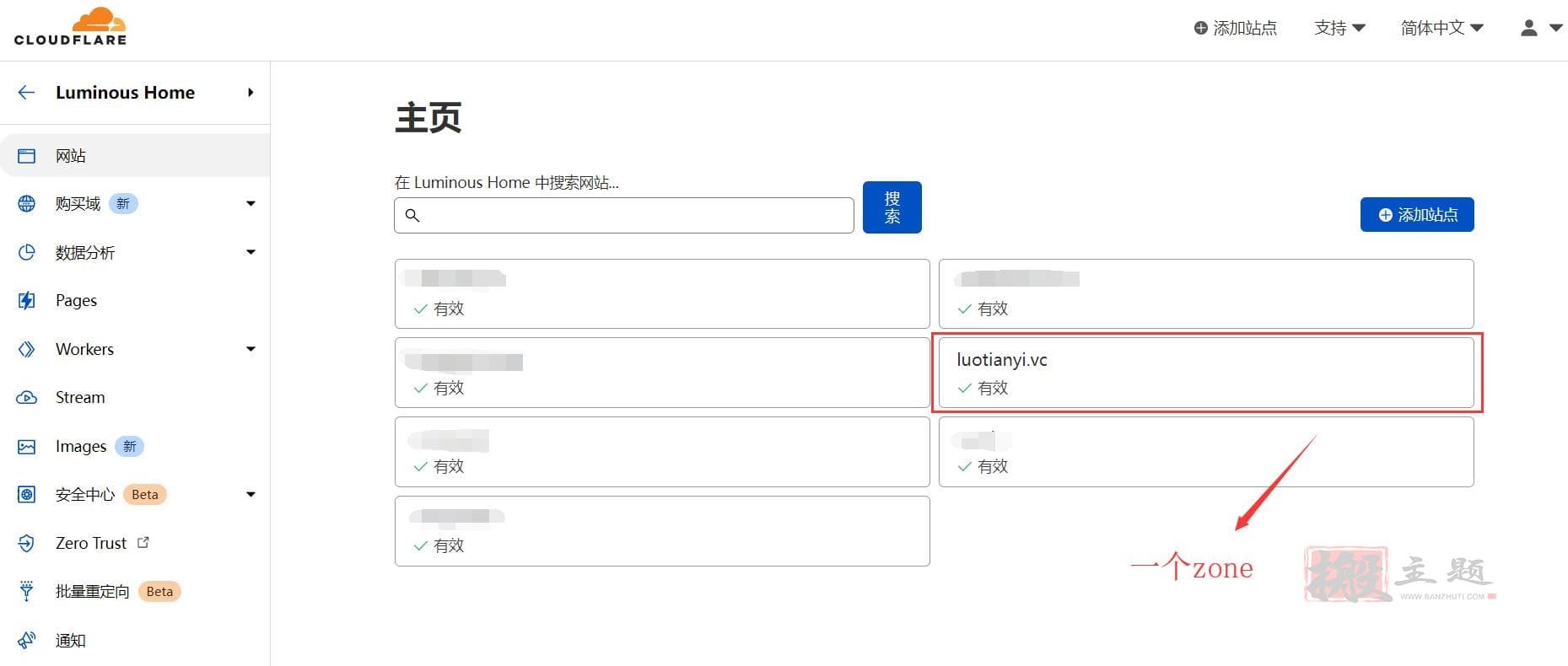Open 通知 in the sidebar

(x=71, y=641)
